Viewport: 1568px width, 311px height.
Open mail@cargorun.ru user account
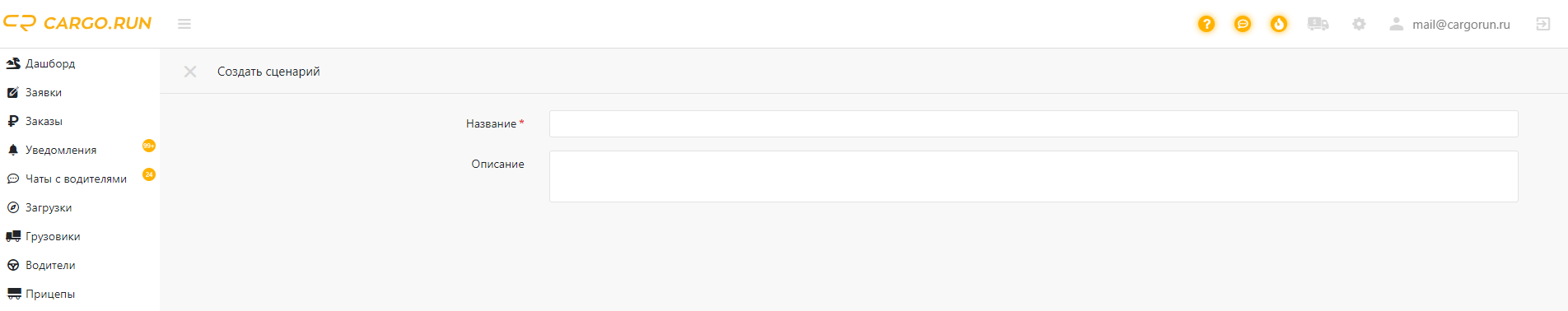[1449, 24]
